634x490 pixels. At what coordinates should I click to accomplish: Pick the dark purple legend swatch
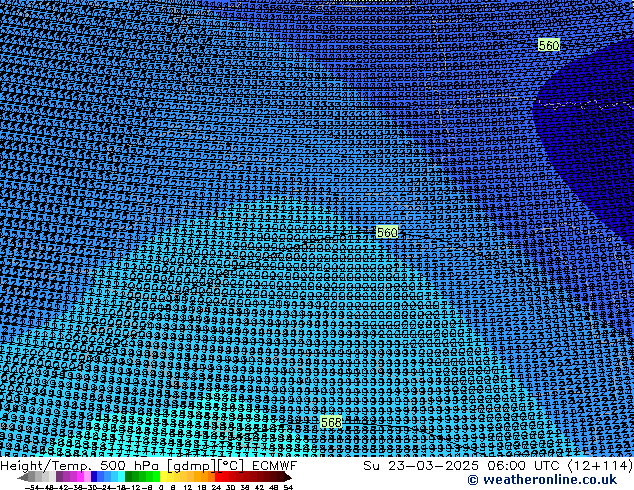(x=59, y=476)
